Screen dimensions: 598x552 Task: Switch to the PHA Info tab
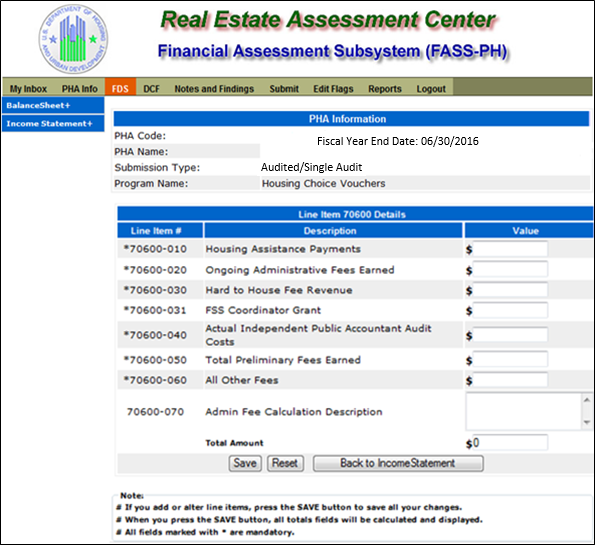[80, 89]
